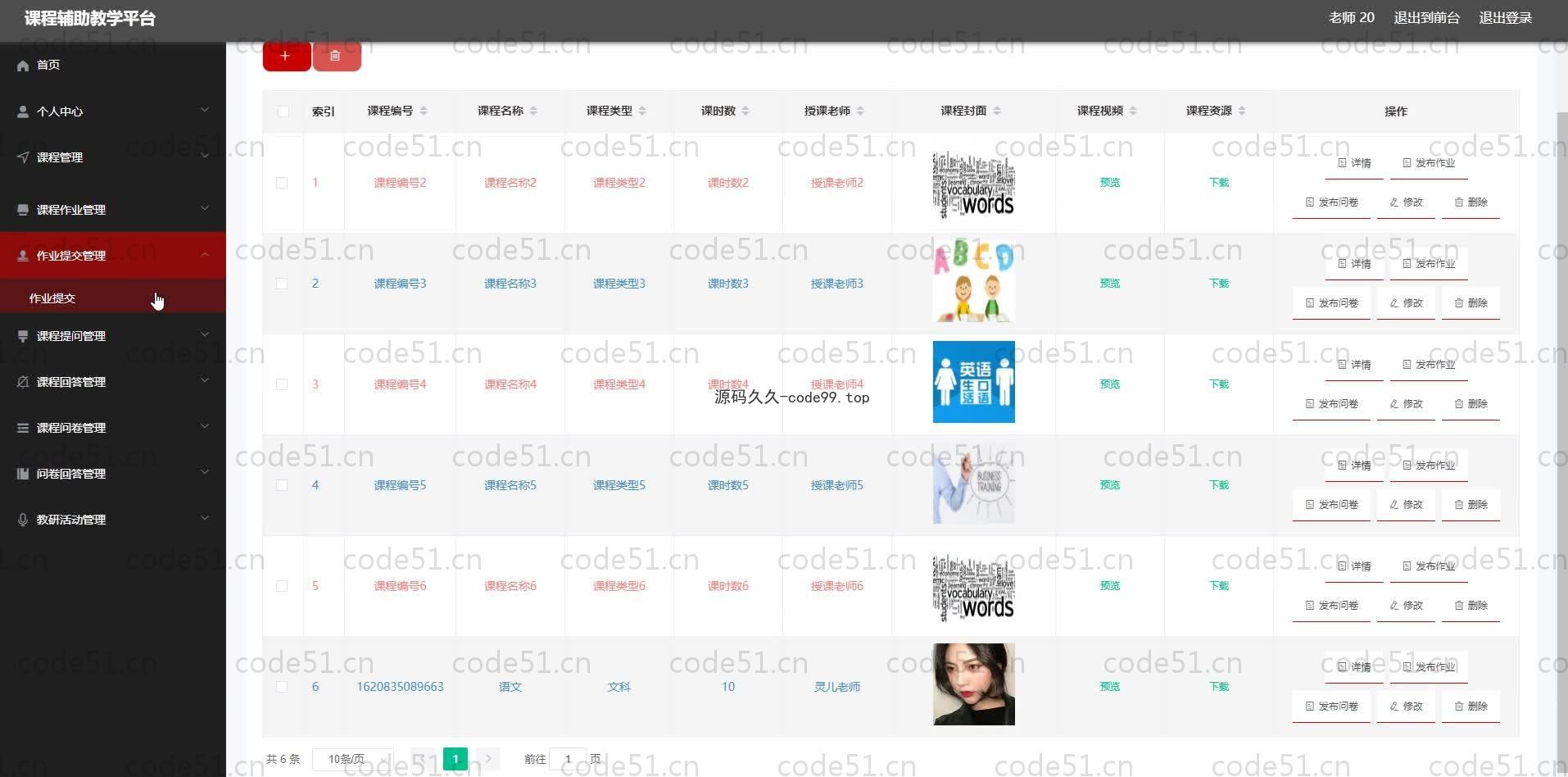Click 发布作业 for row 课程编号3
This screenshot has width=1568, height=777.
pos(1429,264)
